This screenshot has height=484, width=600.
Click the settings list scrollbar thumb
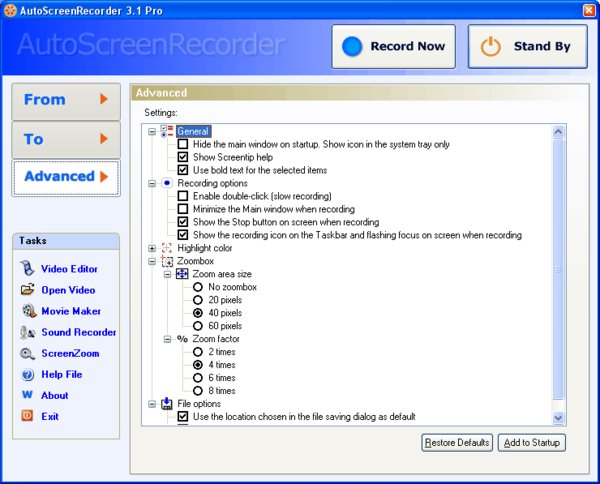(558, 269)
